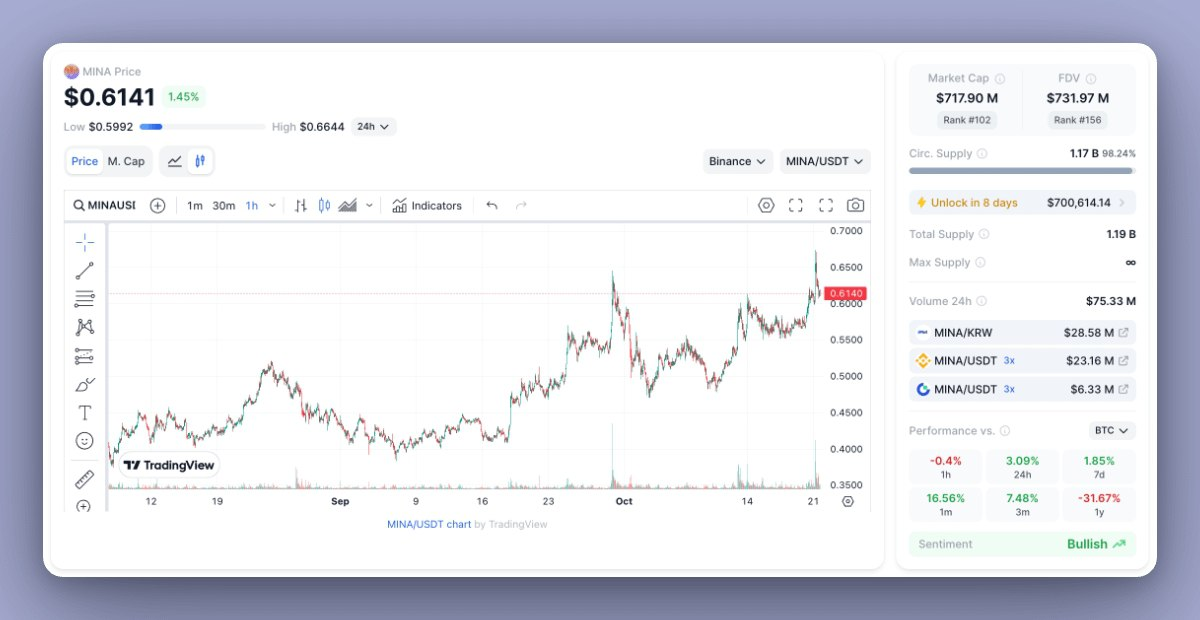Open the emoji icons tool

point(85,440)
